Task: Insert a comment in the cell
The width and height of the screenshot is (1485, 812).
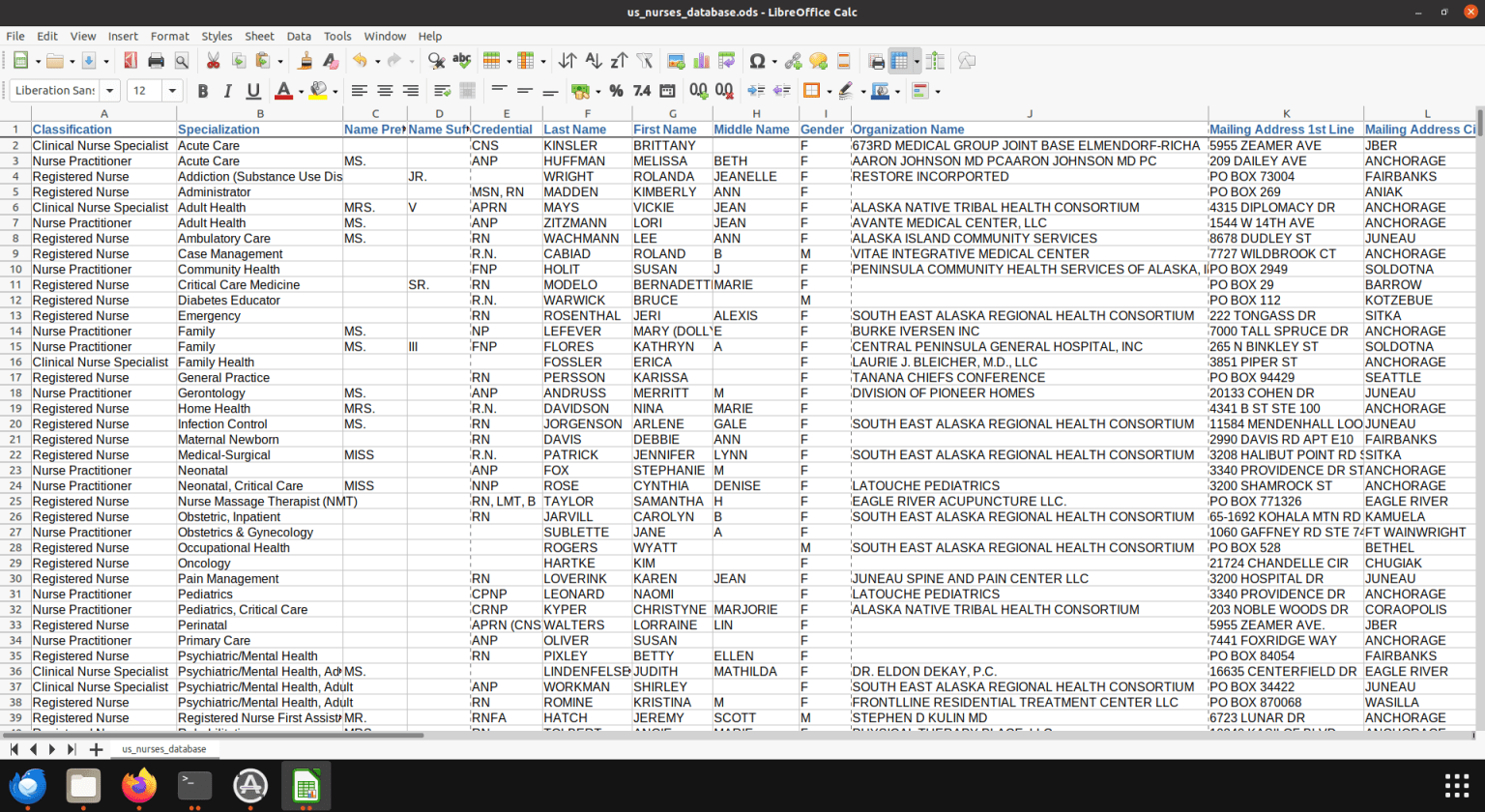Action: [818, 60]
